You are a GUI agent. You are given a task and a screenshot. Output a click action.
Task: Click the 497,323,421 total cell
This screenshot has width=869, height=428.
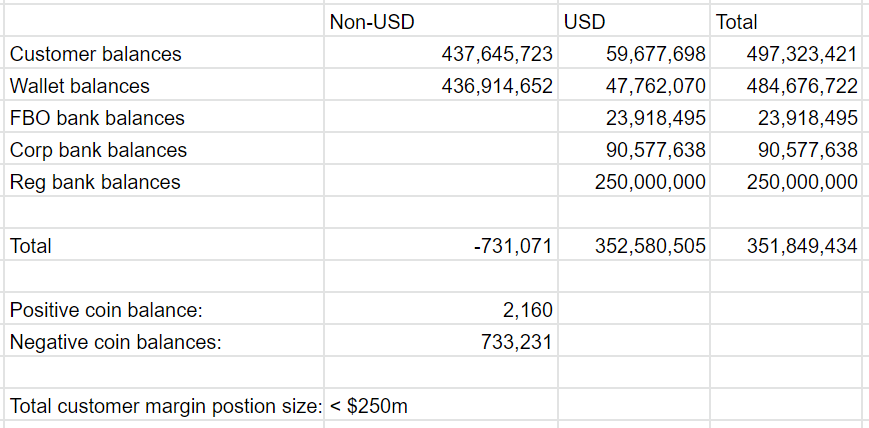pyautogui.click(x=802, y=54)
